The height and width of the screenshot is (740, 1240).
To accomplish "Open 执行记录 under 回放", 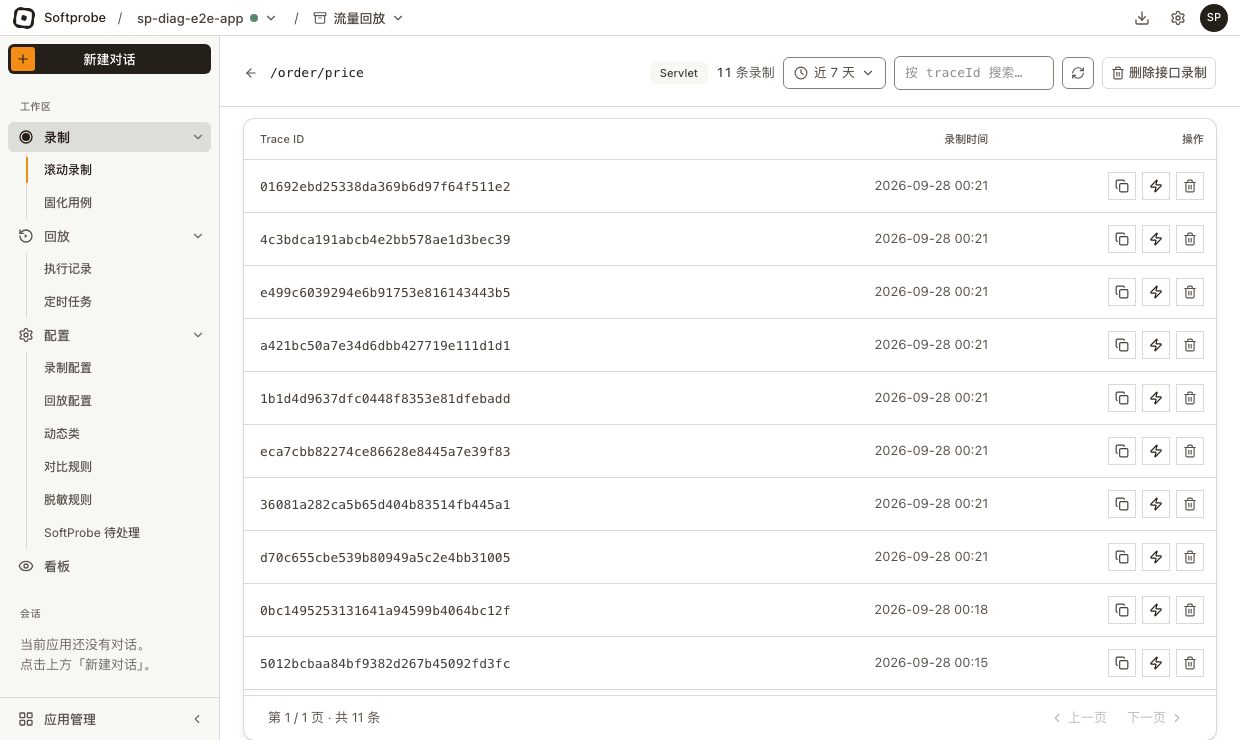I will point(68,269).
